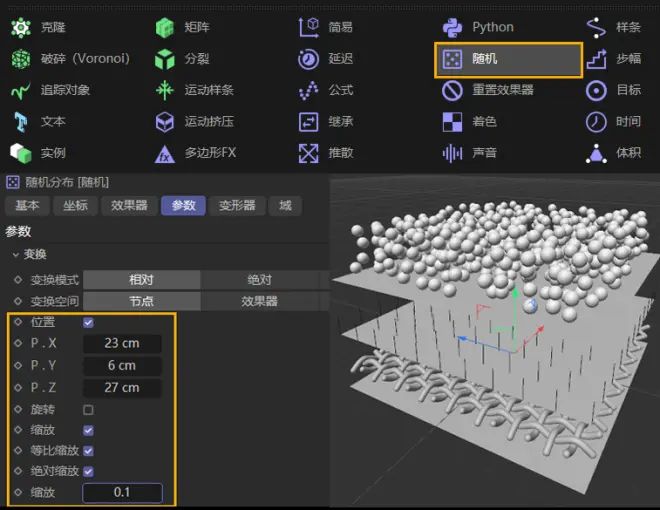The height and width of the screenshot is (510, 660).
Task: Add the 简易 plain effector icon
Action: (x=309, y=27)
